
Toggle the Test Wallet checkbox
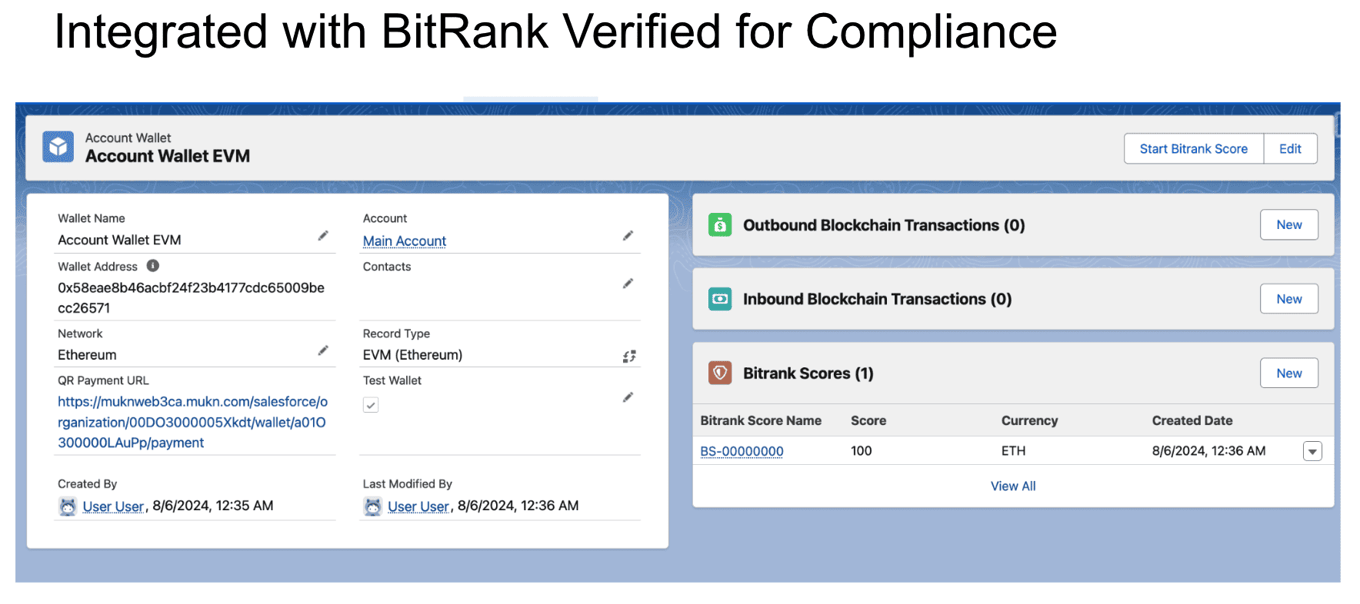(x=371, y=405)
